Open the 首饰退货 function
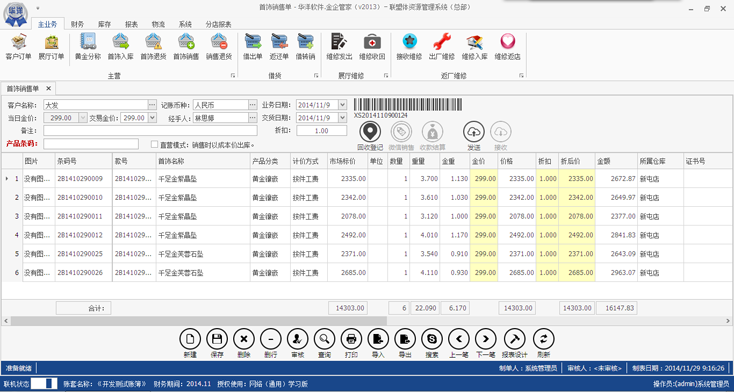Viewport: 734px width, 392px height. (153, 47)
